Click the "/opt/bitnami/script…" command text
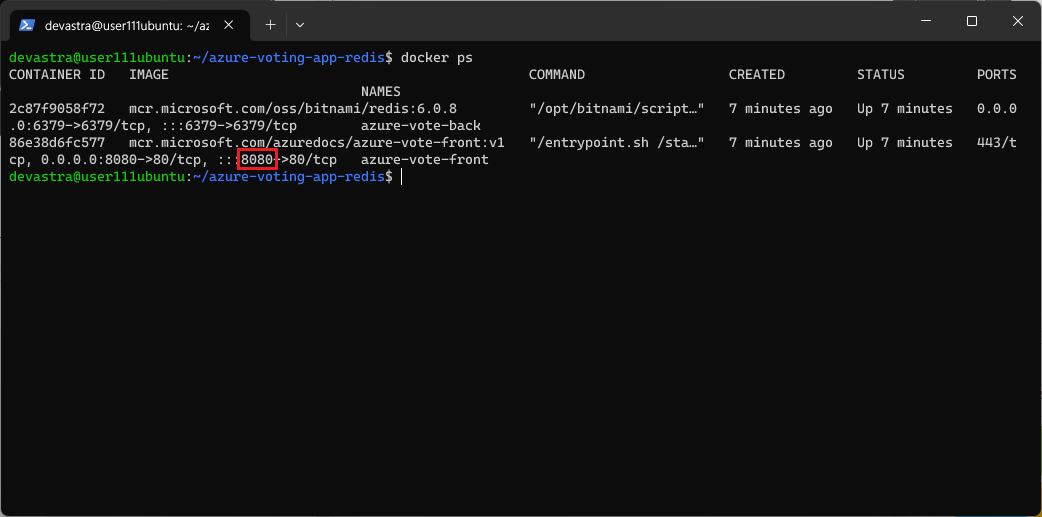The image size is (1042, 517). click(617, 109)
